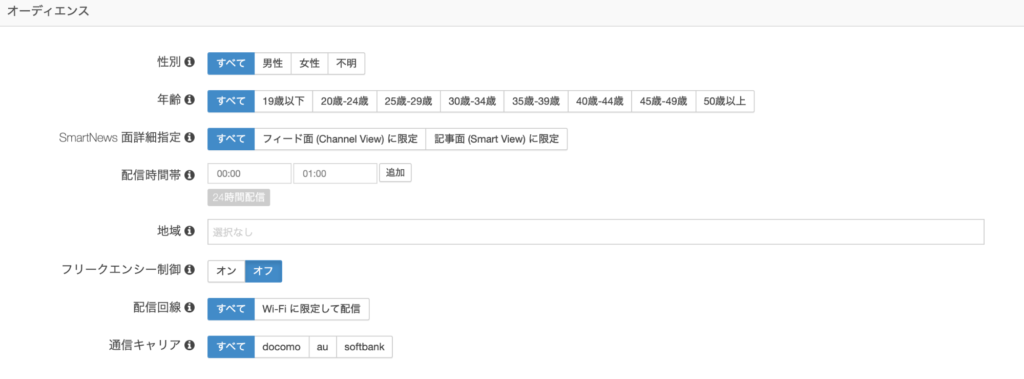
Task: Choose the 50歳以上 age group
Action: coord(726,101)
